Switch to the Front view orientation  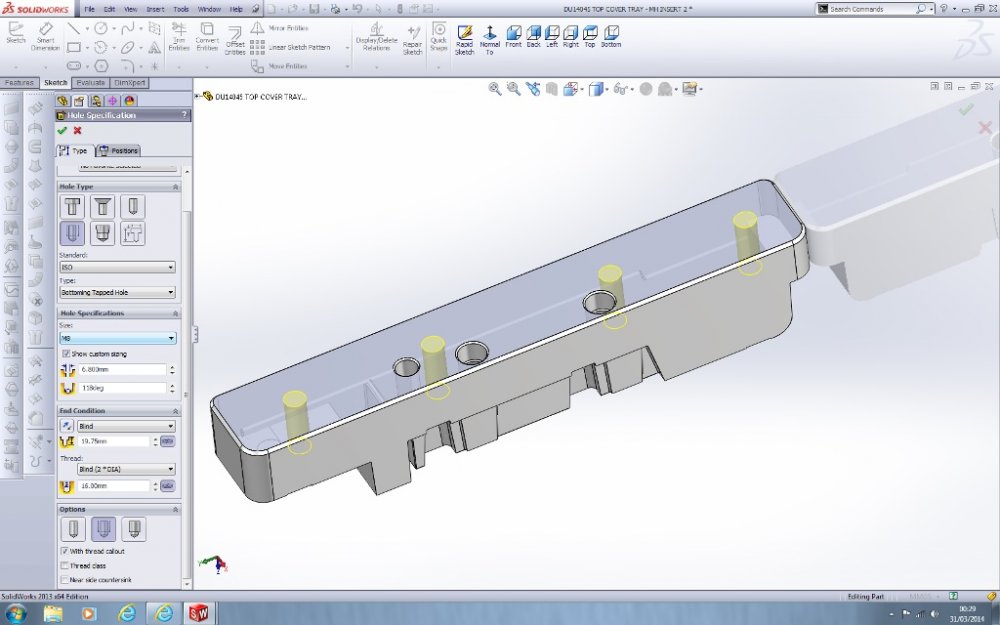pyautogui.click(x=513, y=37)
